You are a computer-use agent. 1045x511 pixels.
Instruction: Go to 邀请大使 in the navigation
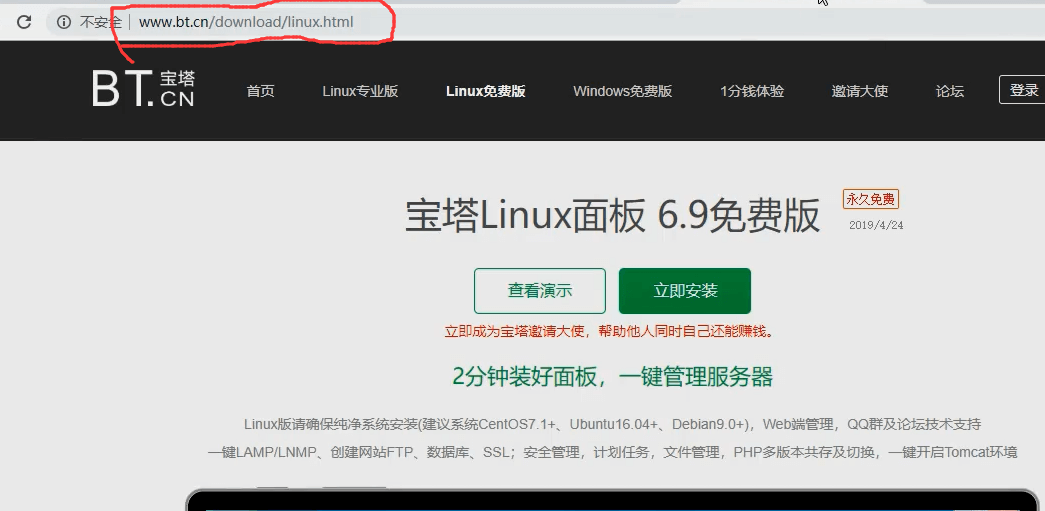click(x=860, y=91)
